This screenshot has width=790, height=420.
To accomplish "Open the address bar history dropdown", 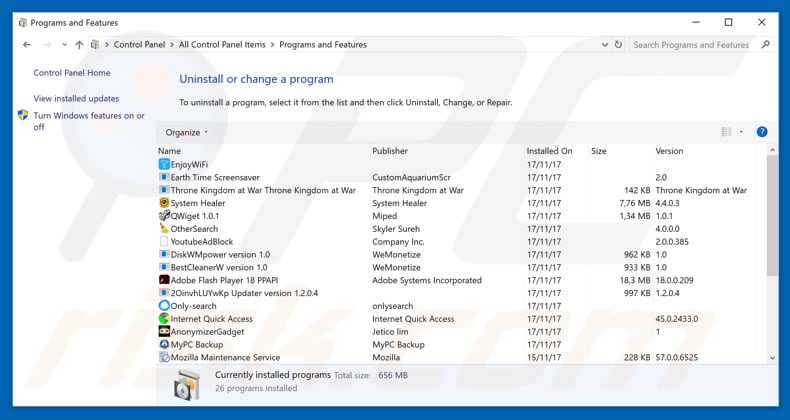I will (x=605, y=44).
